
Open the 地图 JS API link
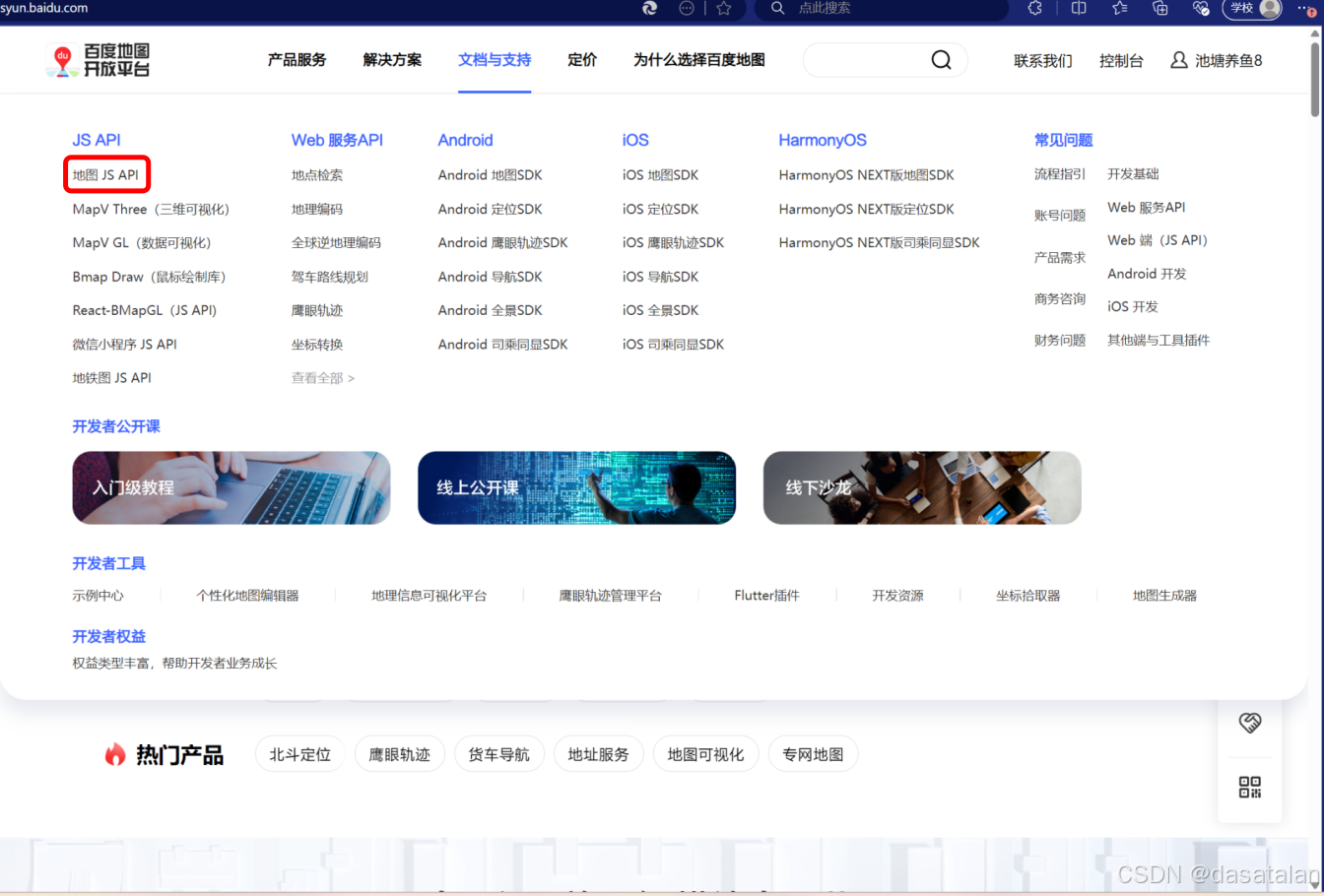click(x=105, y=175)
